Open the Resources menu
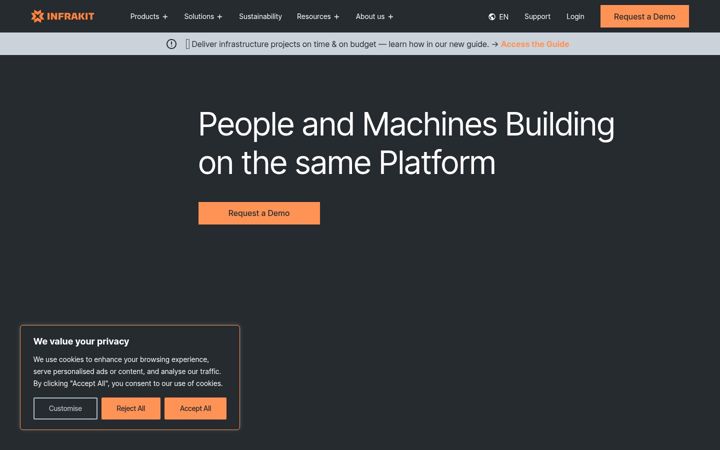Image resolution: width=720 pixels, height=450 pixels. pyautogui.click(x=314, y=17)
